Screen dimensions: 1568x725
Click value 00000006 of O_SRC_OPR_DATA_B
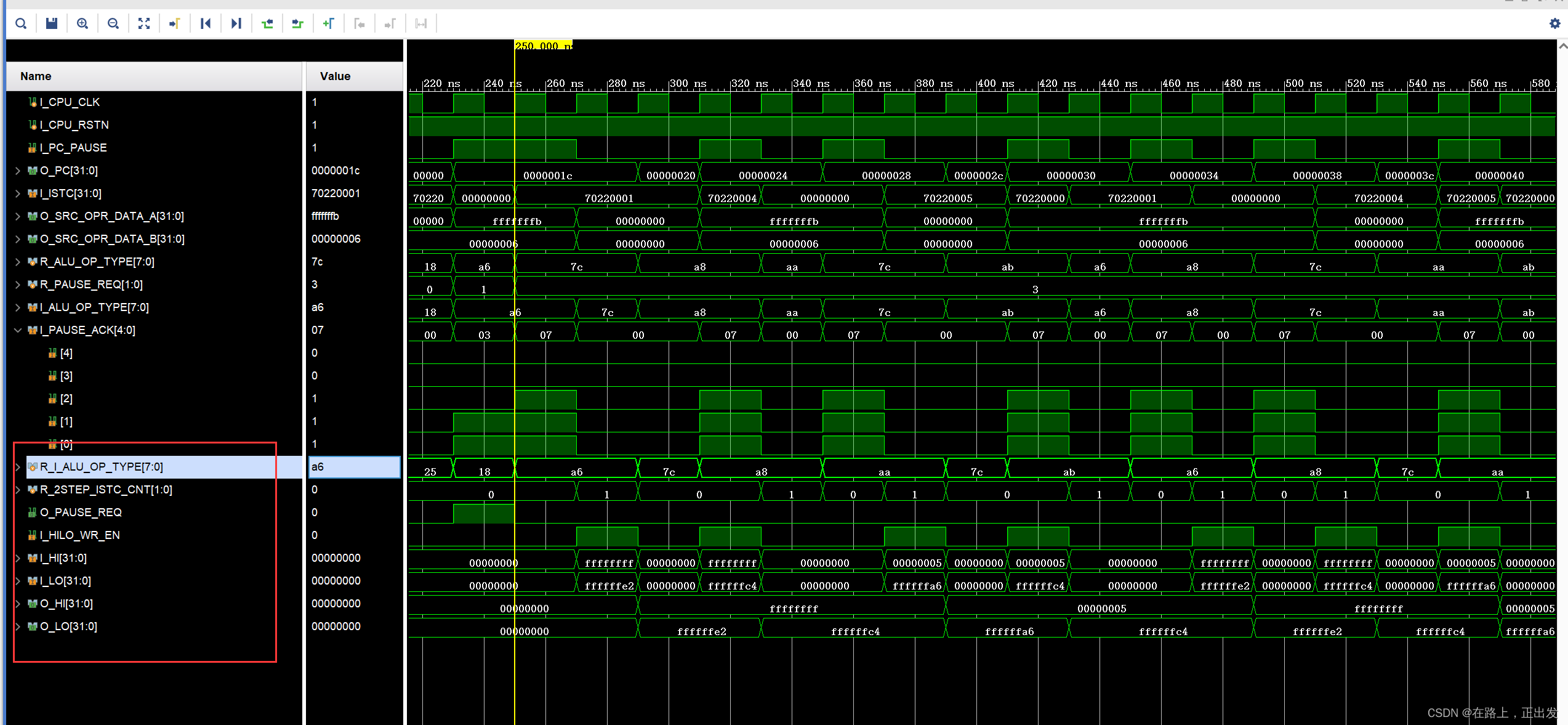pyautogui.click(x=336, y=239)
